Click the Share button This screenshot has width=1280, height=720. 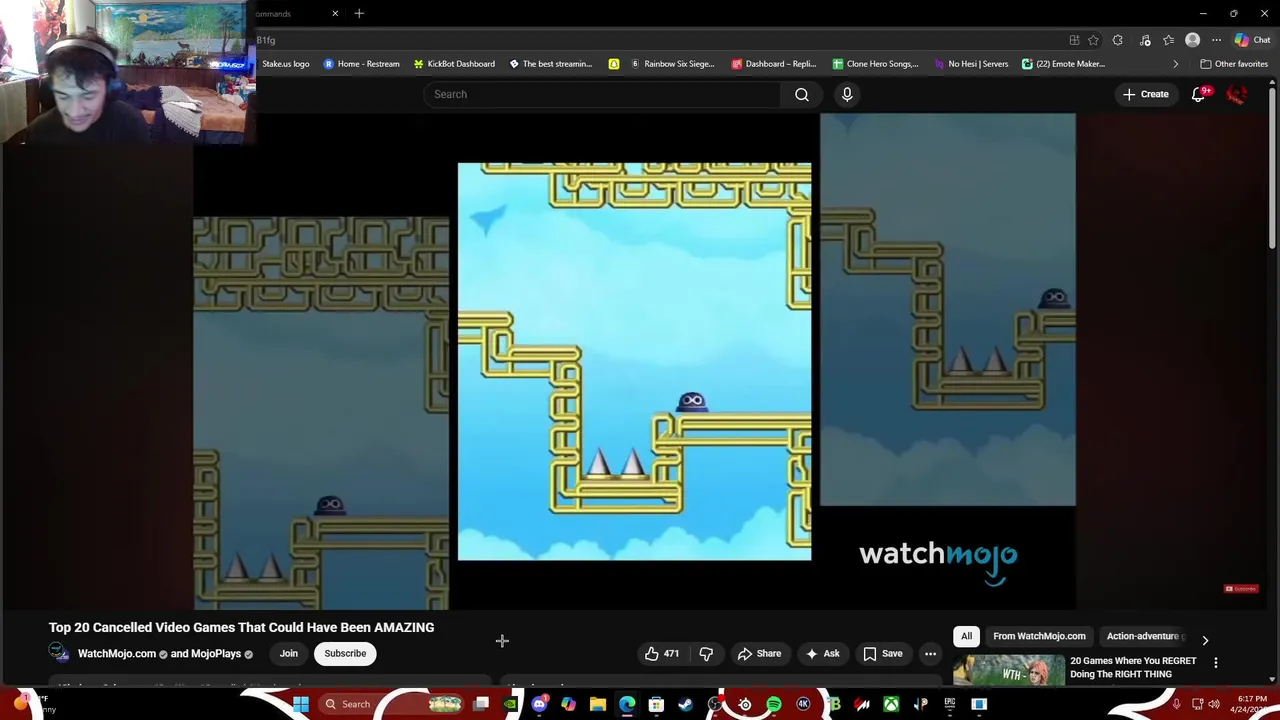[x=759, y=653]
